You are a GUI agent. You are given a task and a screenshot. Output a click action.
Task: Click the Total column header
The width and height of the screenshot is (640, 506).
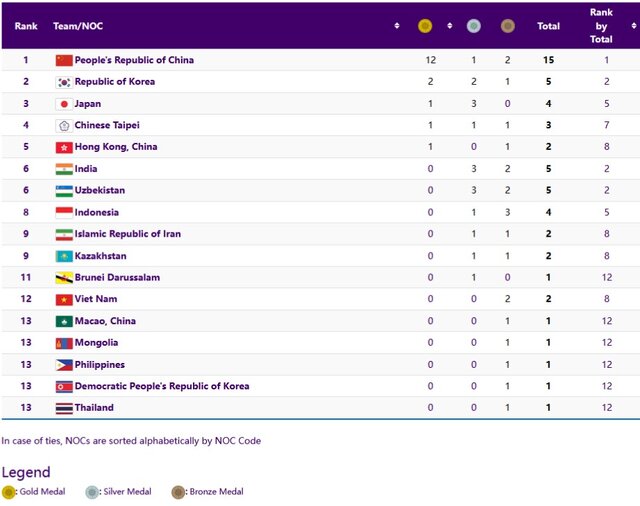[x=548, y=26]
